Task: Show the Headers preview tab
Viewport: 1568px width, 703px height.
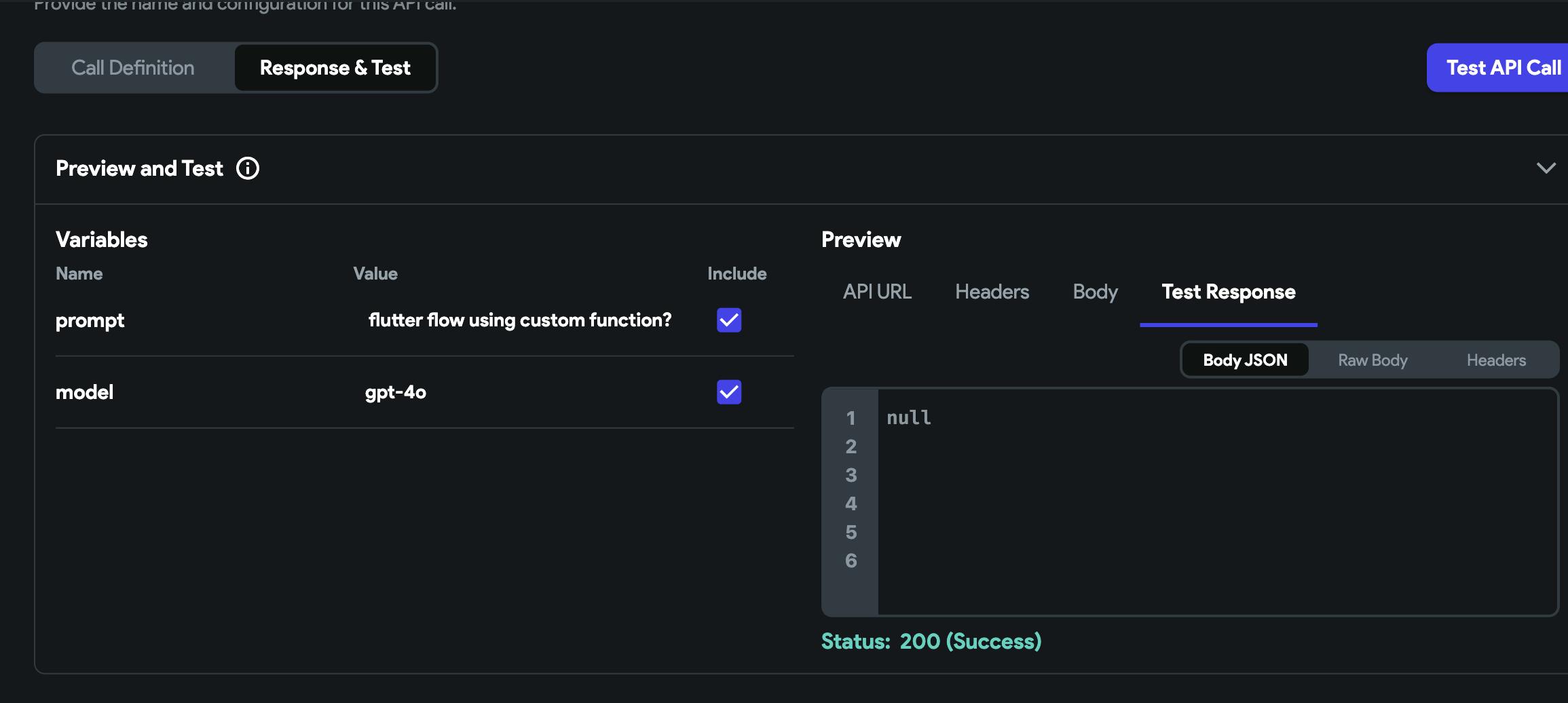Action: (992, 292)
